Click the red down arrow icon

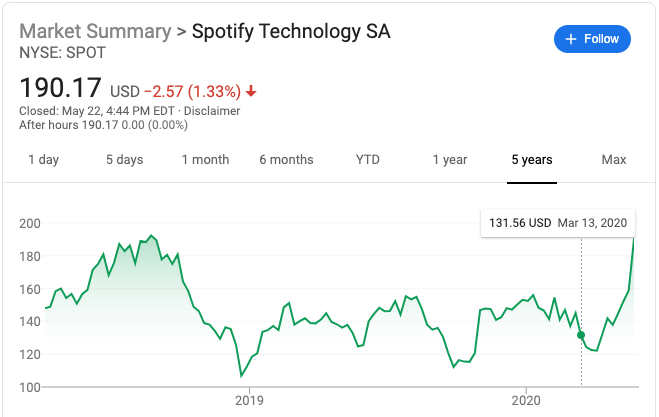point(251,91)
